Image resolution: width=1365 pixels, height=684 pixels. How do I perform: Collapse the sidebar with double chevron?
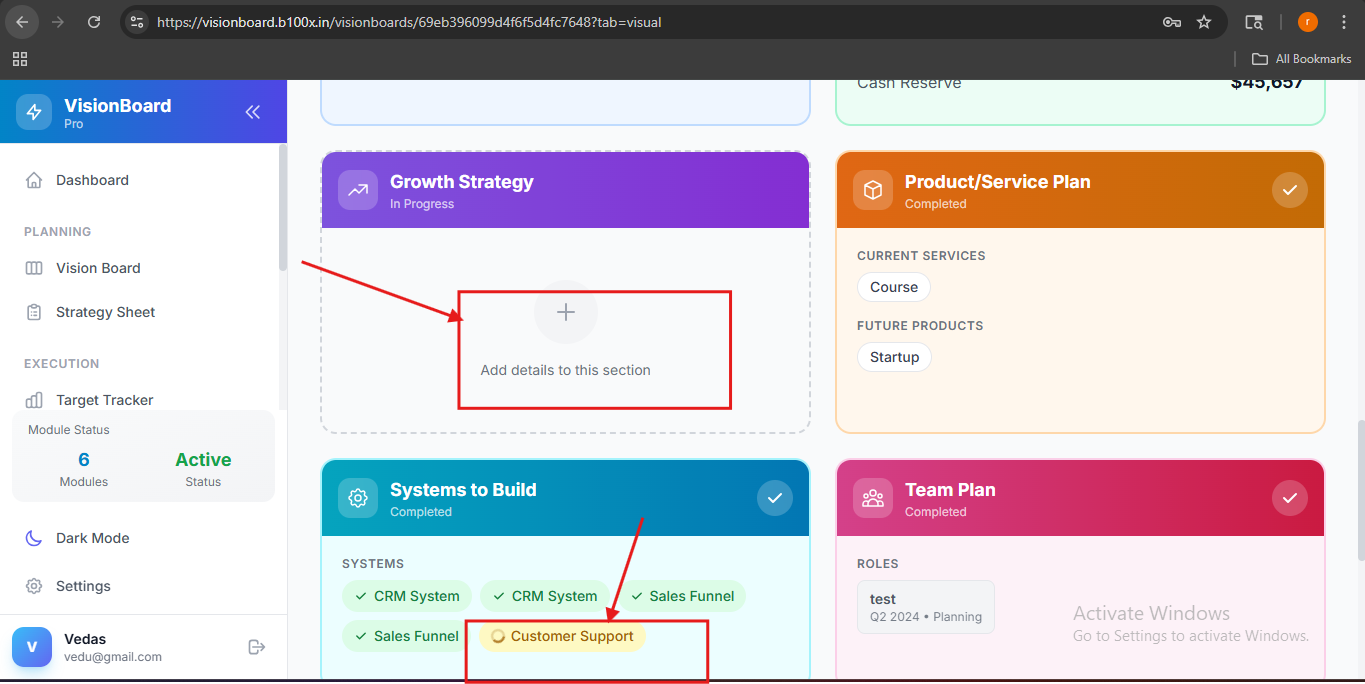click(x=253, y=112)
